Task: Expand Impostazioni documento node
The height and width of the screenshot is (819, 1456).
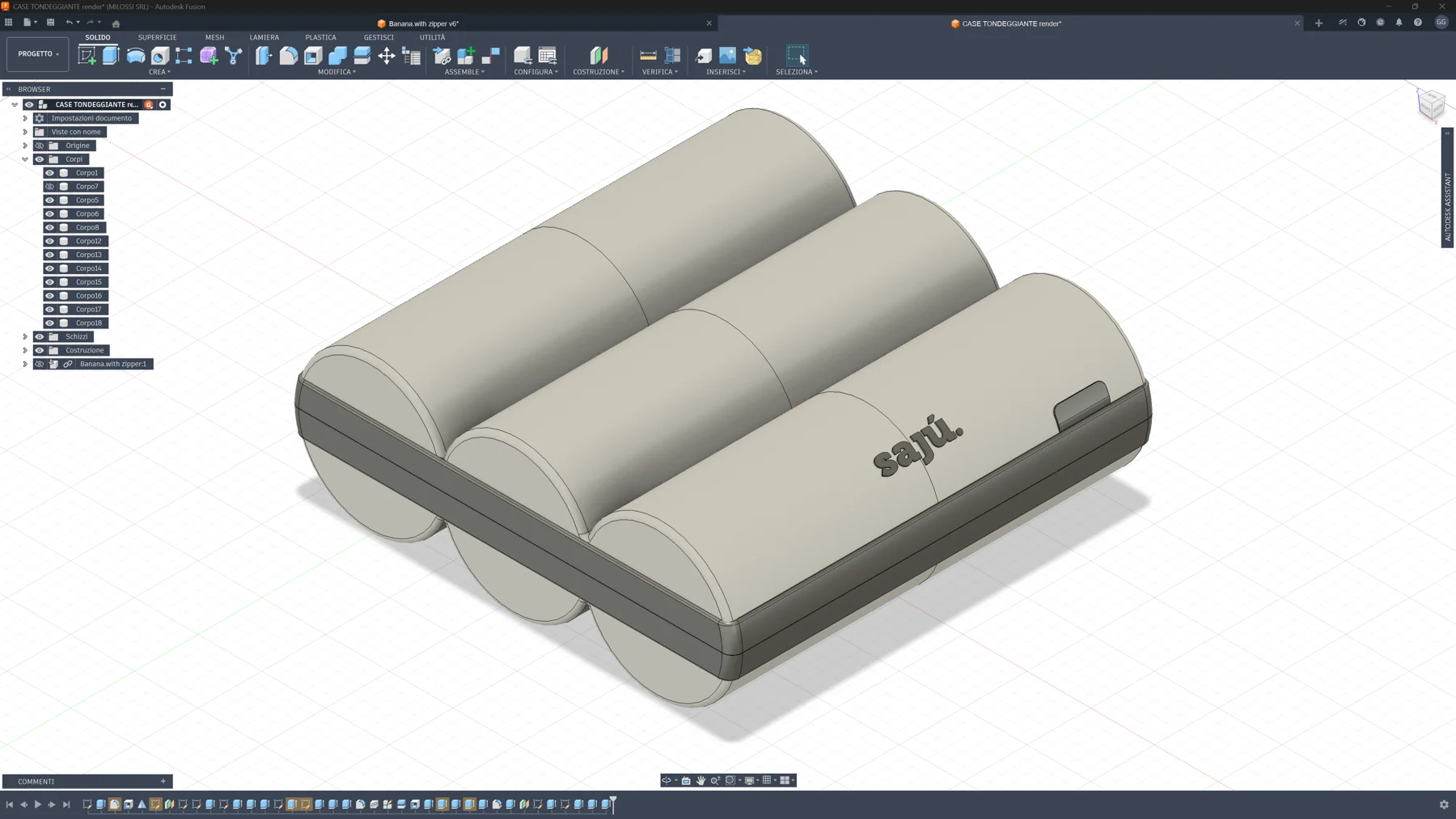Action: point(25,118)
